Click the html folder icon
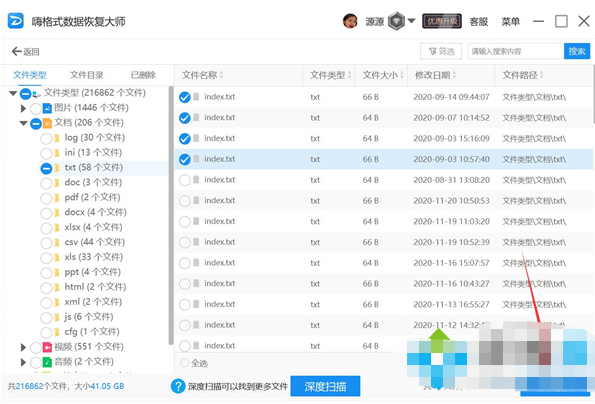Viewport: 595px width, 404px height. tap(57, 288)
